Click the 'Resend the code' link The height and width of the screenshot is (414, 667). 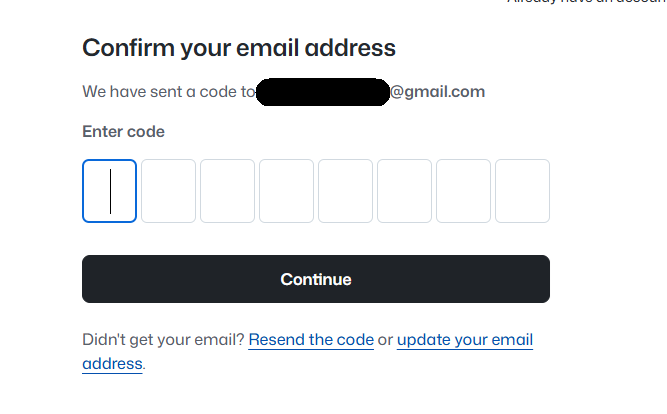[311, 340]
